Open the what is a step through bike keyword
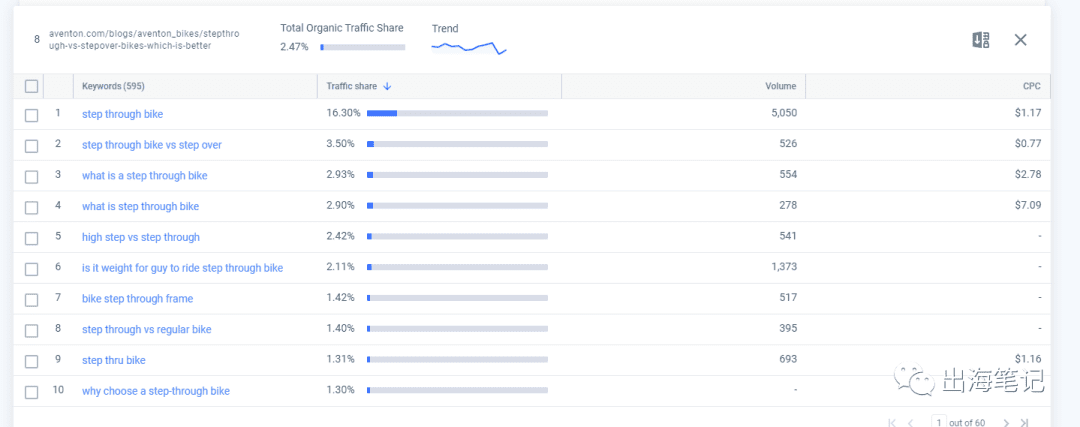The image size is (1080, 427). (x=145, y=176)
